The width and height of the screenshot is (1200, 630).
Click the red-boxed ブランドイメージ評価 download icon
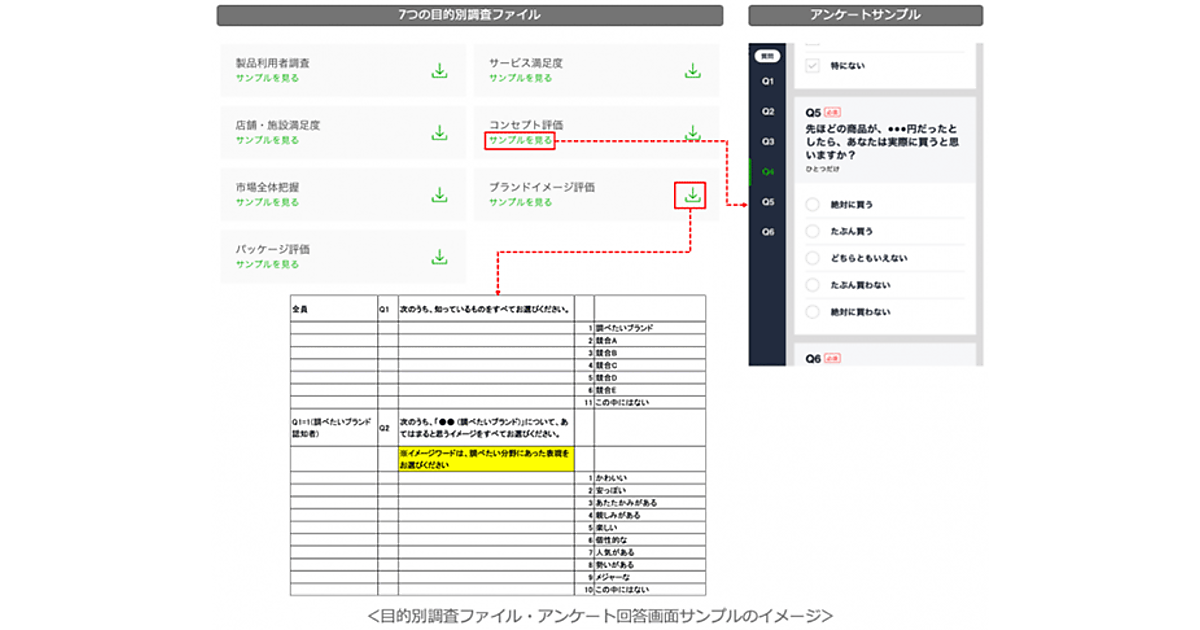coord(691,195)
